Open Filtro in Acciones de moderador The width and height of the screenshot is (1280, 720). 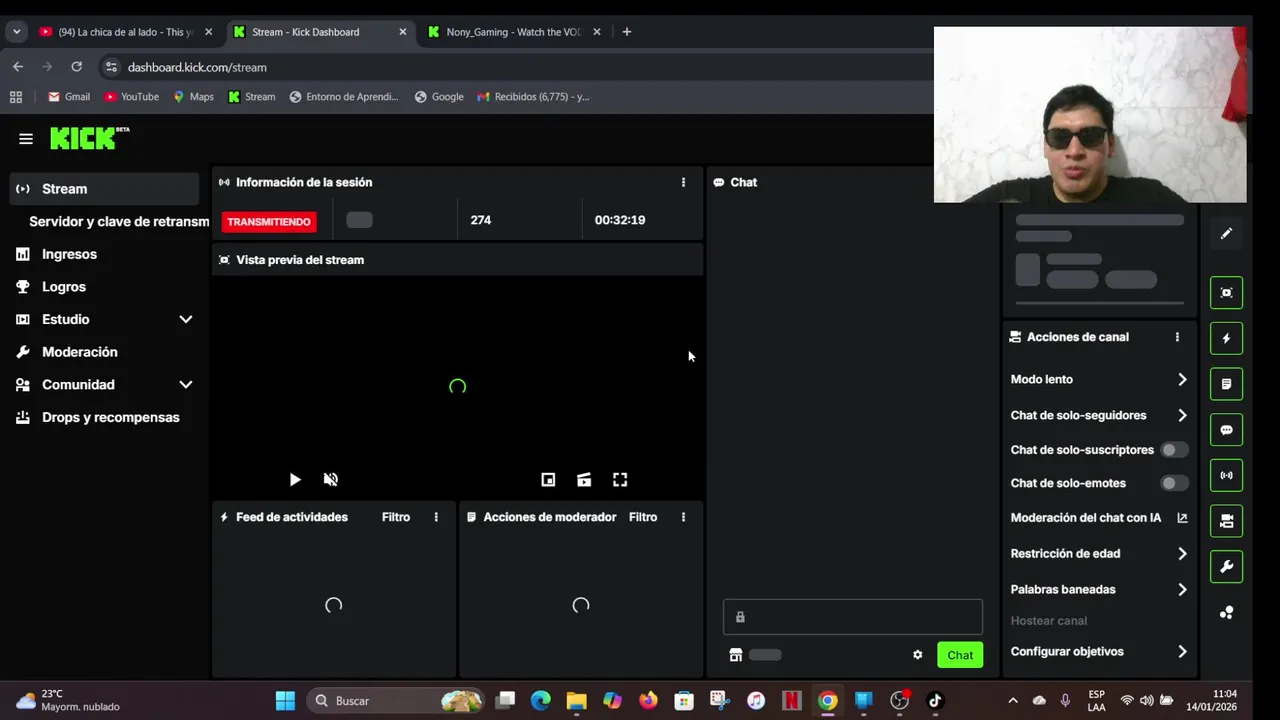tap(643, 517)
